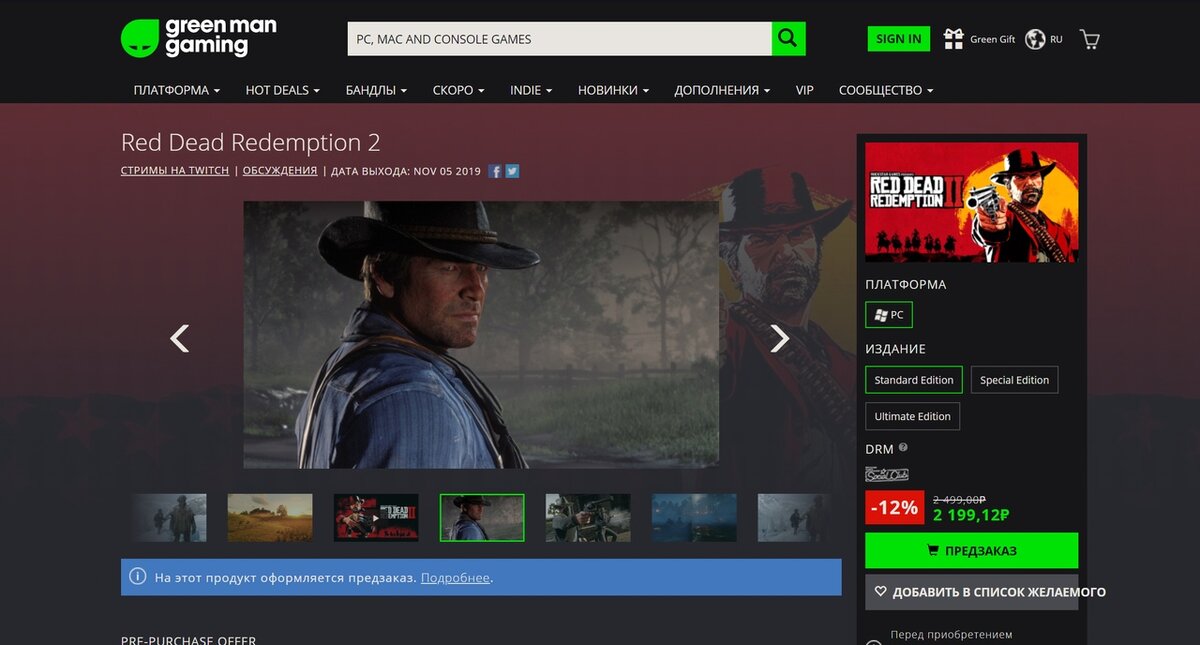This screenshot has width=1200, height=645.
Task: Open the Подробнее link
Action: coord(455,577)
